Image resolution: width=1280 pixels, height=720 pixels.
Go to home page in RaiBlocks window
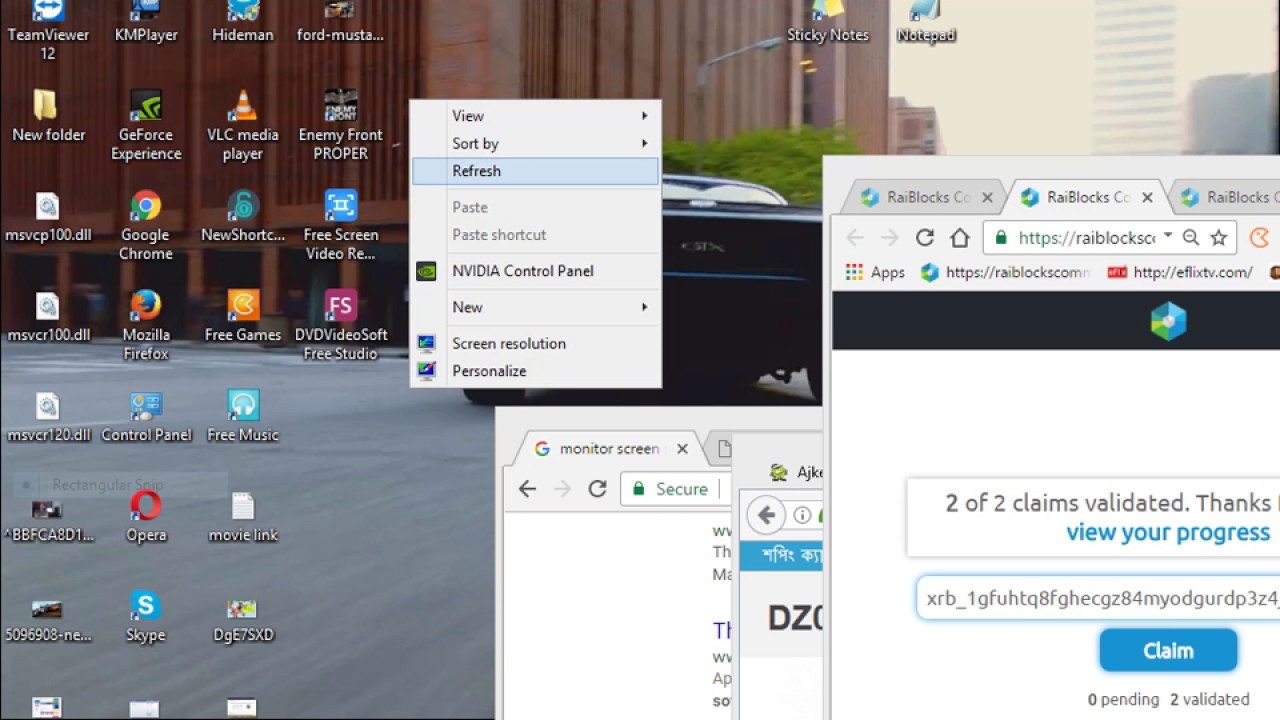click(960, 237)
